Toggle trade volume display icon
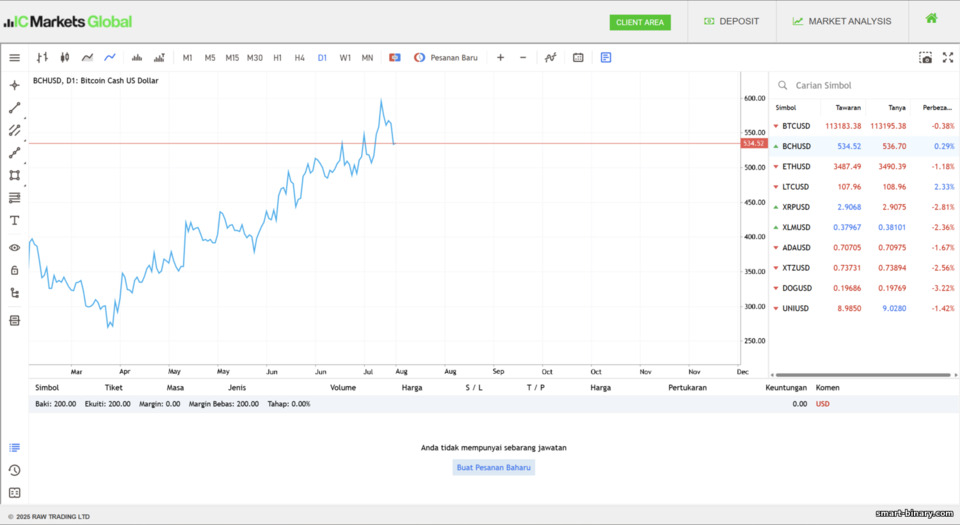960x525 pixels. [x=159, y=58]
